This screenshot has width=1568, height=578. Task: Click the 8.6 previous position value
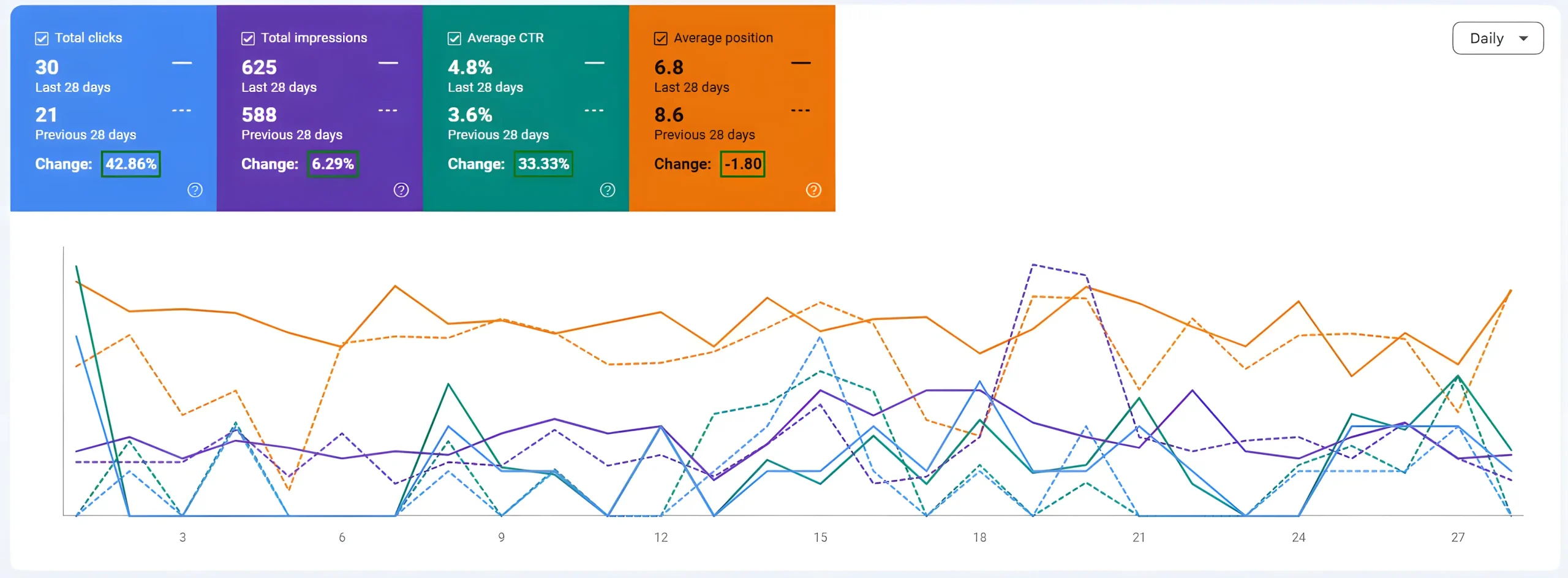[669, 115]
